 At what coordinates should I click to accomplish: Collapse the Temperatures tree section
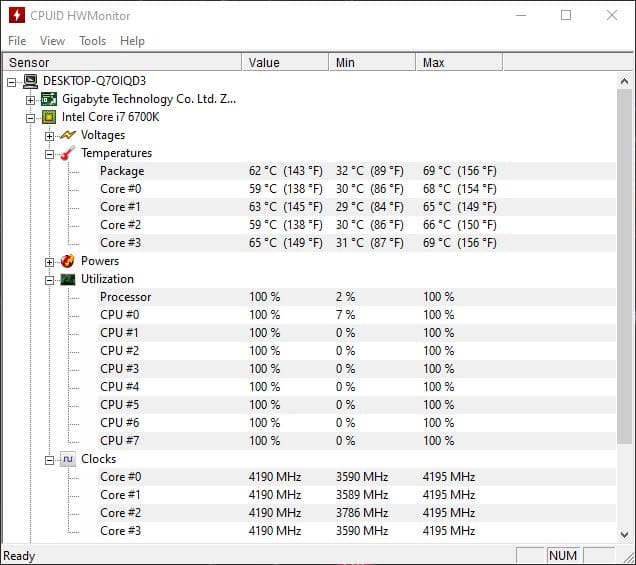[x=50, y=153]
